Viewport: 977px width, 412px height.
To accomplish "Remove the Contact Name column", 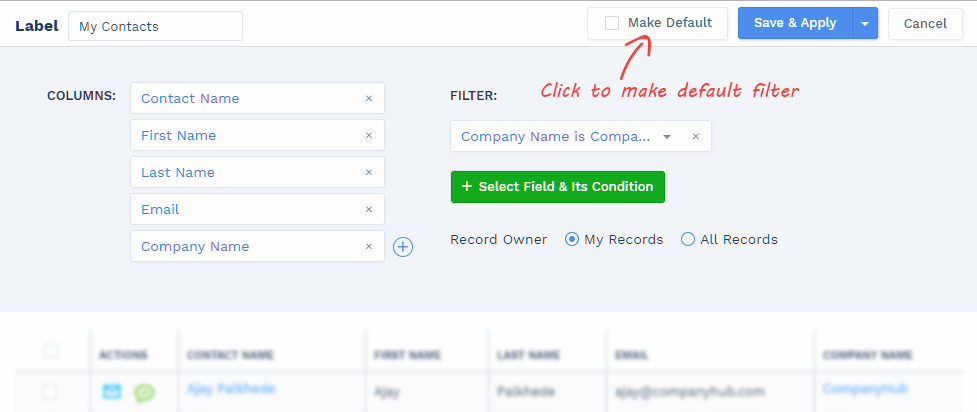I will coord(369,98).
